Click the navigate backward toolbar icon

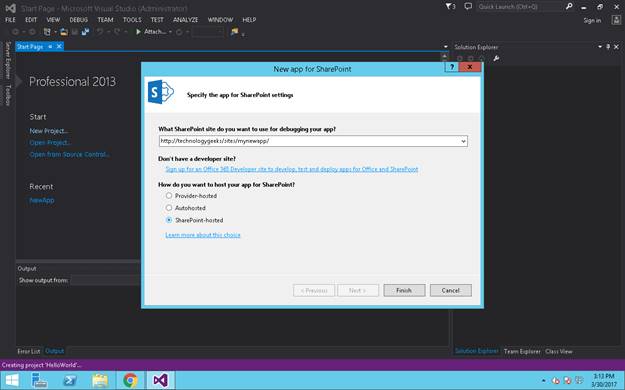[x=16, y=32]
